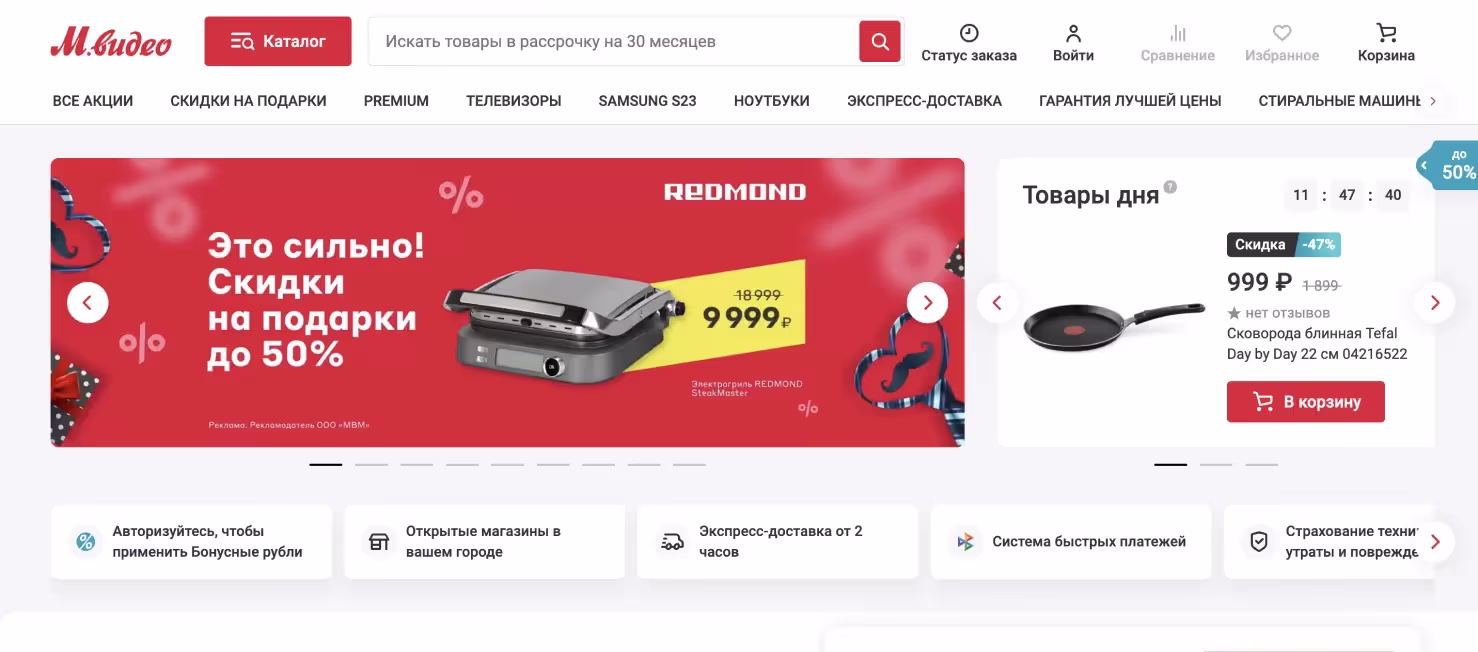
Task: Open the Сравнение bar chart icon
Action: point(1178,32)
